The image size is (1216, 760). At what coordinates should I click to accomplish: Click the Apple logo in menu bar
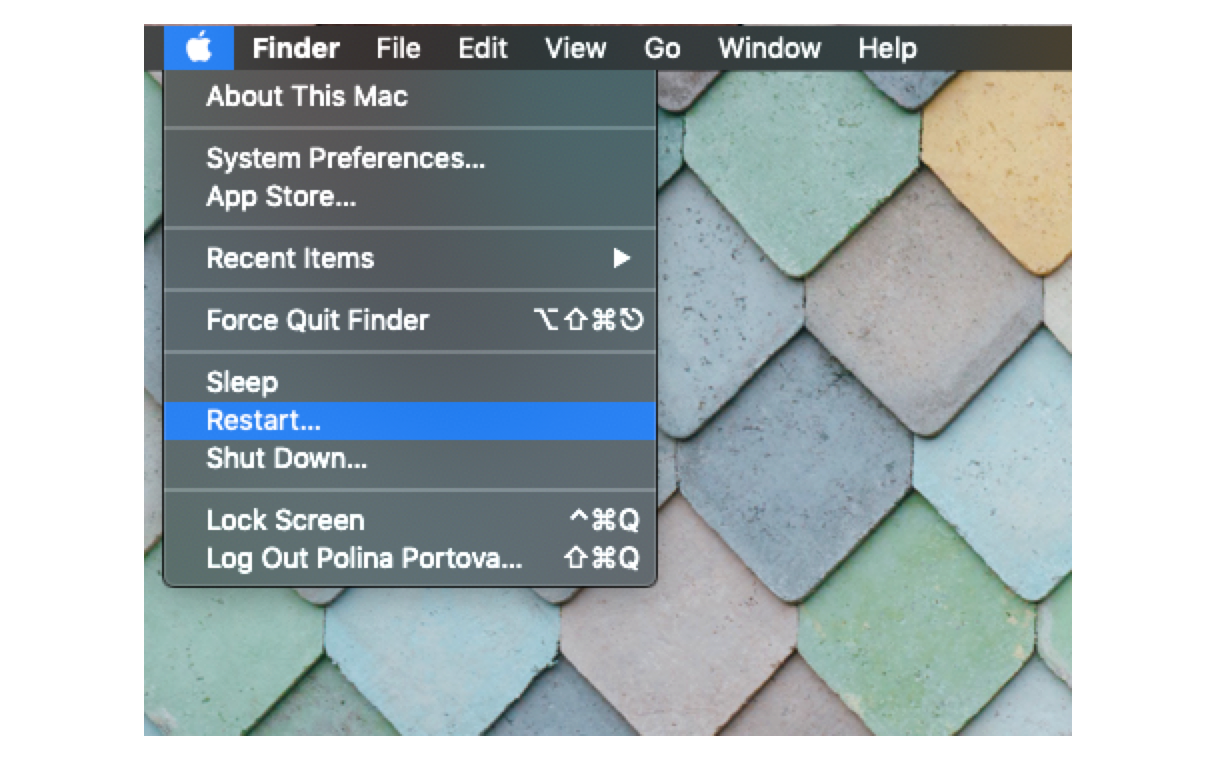pos(198,47)
